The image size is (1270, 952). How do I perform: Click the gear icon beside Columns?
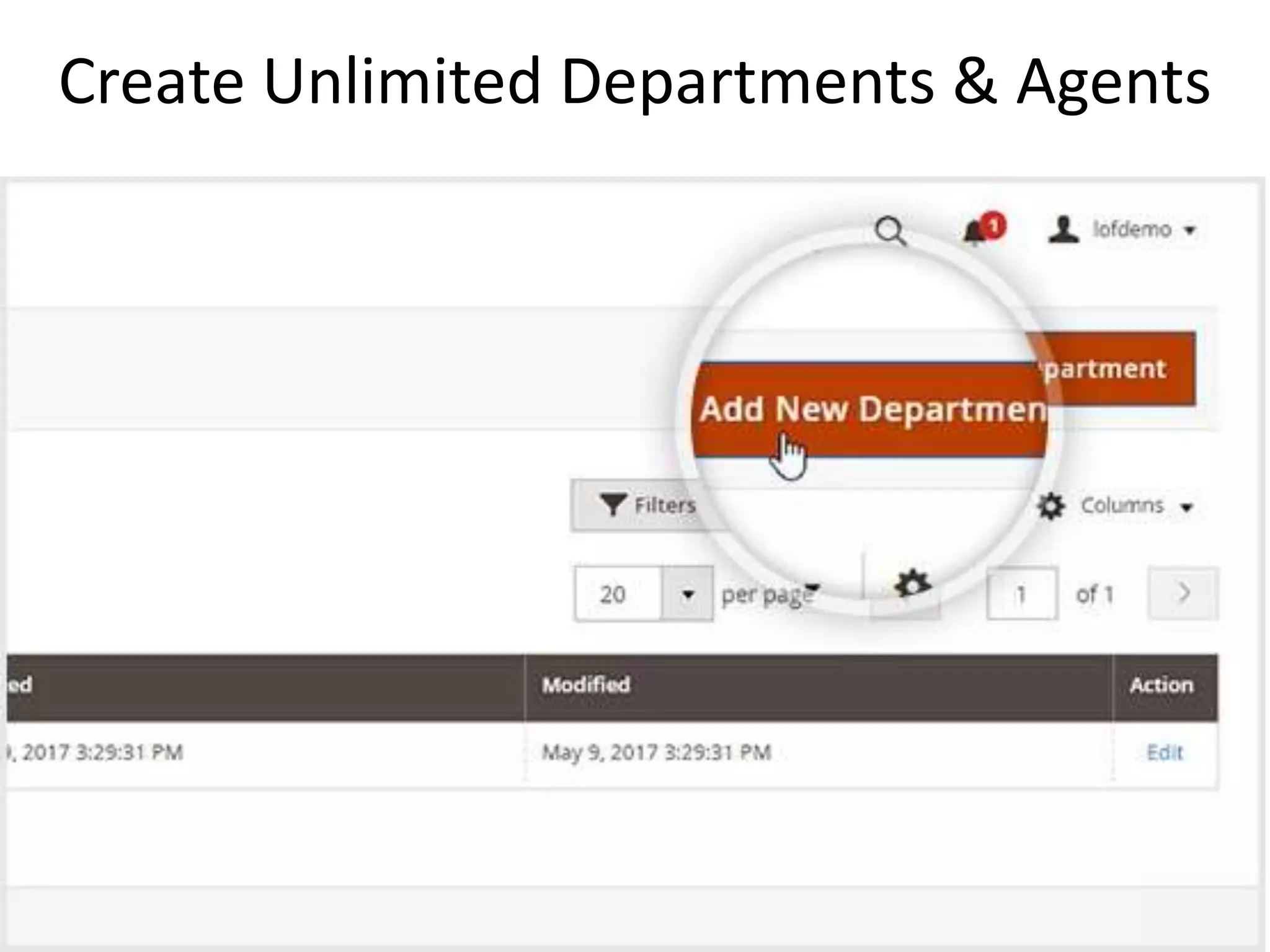point(1050,506)
